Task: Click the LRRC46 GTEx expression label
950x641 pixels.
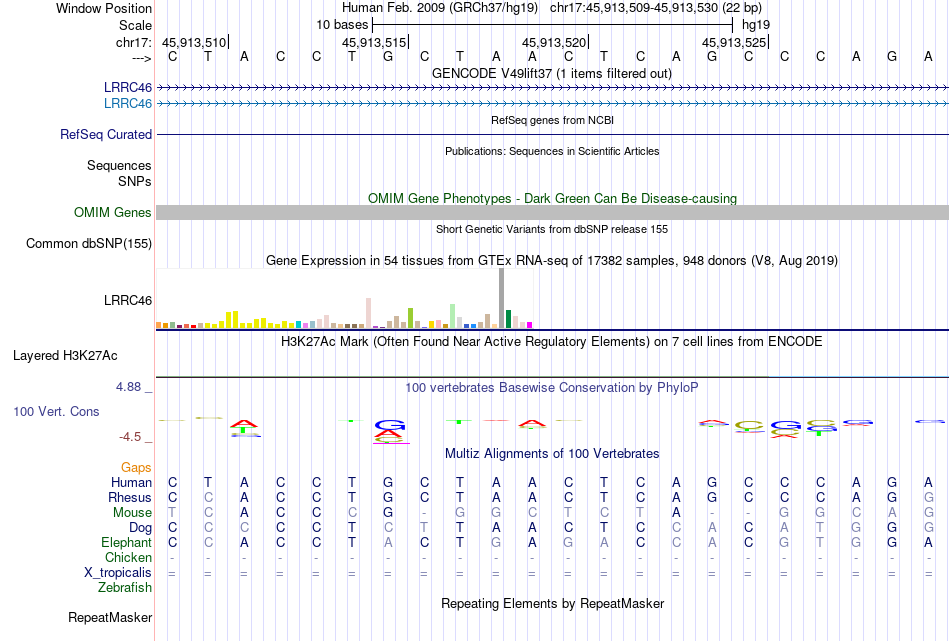Action: click(x=128, y=301)
